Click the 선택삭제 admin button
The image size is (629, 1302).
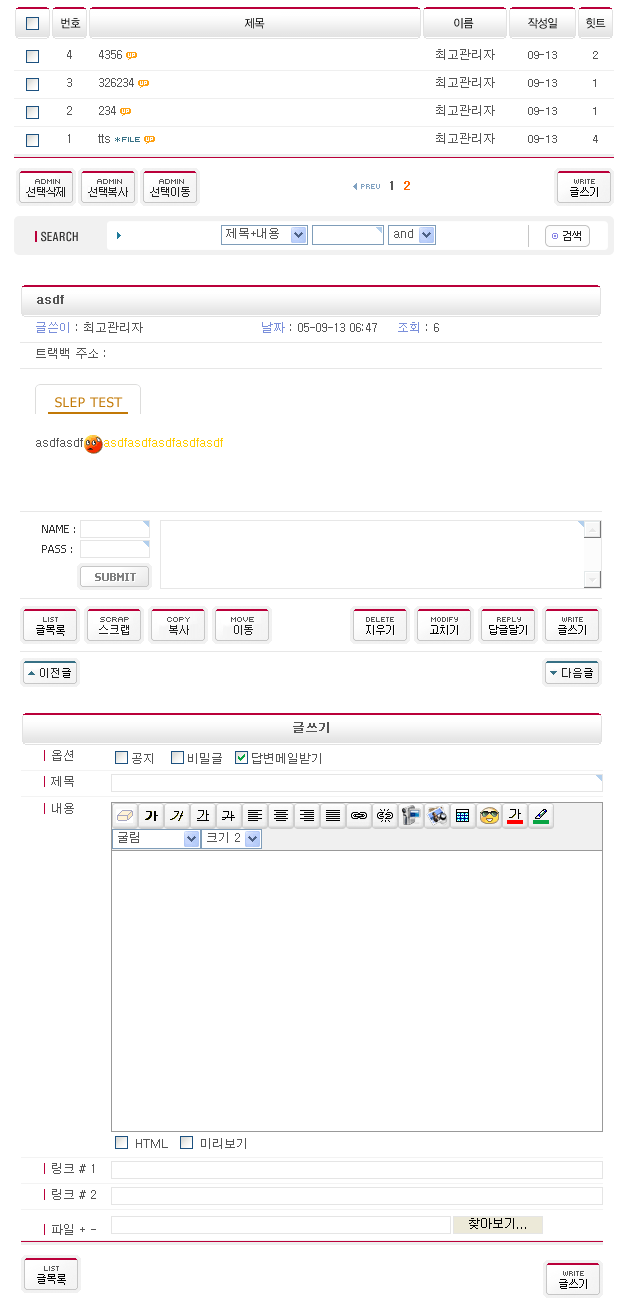(47, 187)
